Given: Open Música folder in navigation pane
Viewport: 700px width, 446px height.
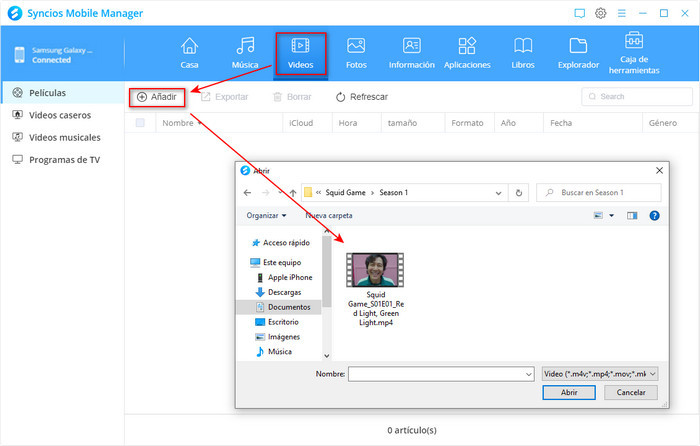Looking at the screenshot, I should click(274, 352).
